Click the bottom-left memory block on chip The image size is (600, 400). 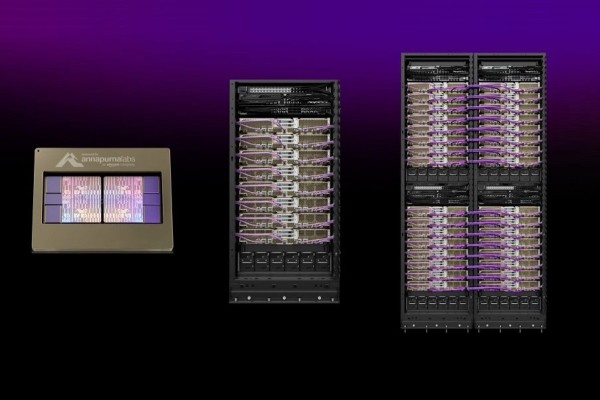click(x=53, y=212)
